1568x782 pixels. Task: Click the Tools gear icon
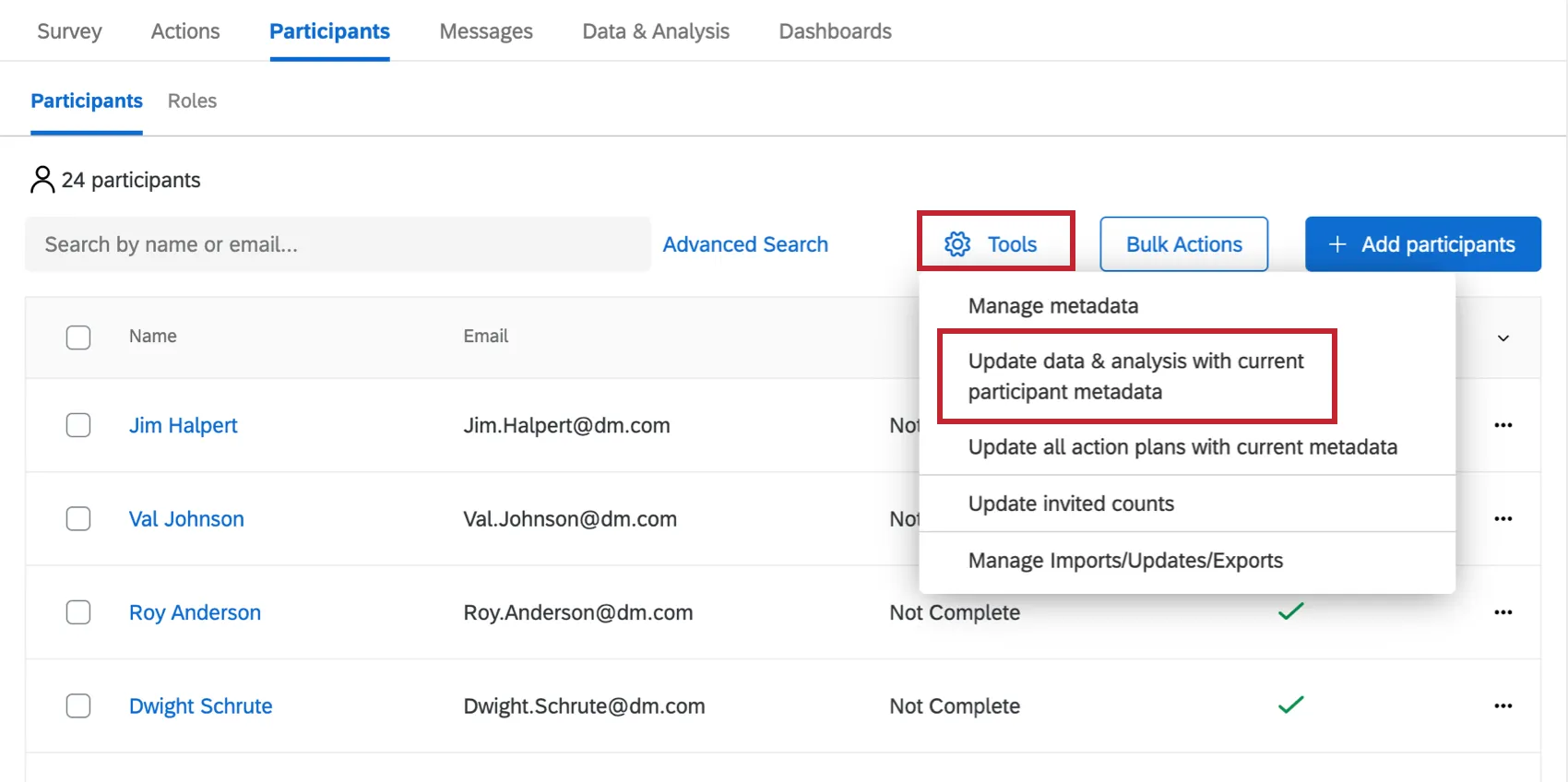pos(957,244)
